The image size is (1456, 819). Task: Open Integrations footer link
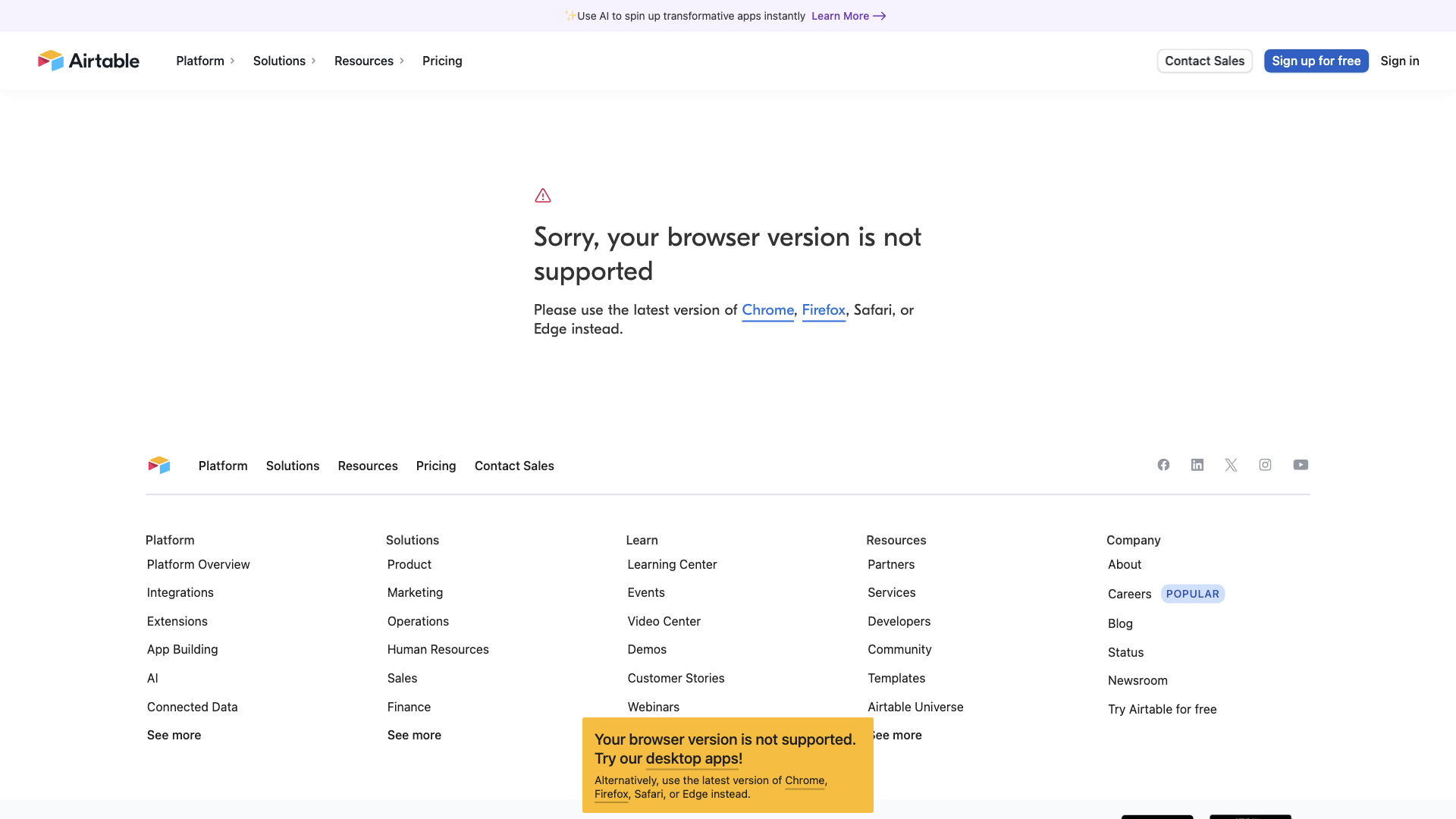click(180, 592)
